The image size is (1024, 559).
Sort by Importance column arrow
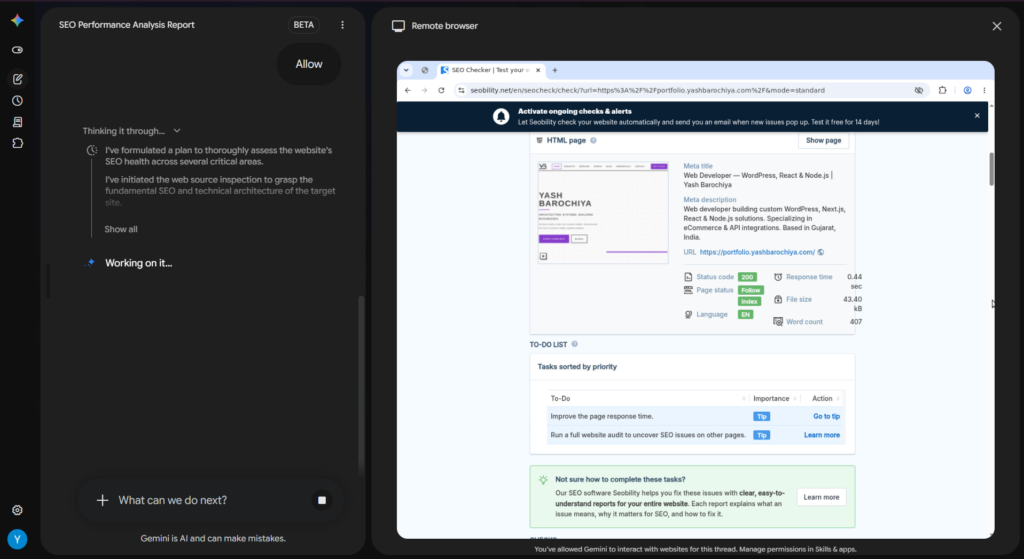point(795,398)
